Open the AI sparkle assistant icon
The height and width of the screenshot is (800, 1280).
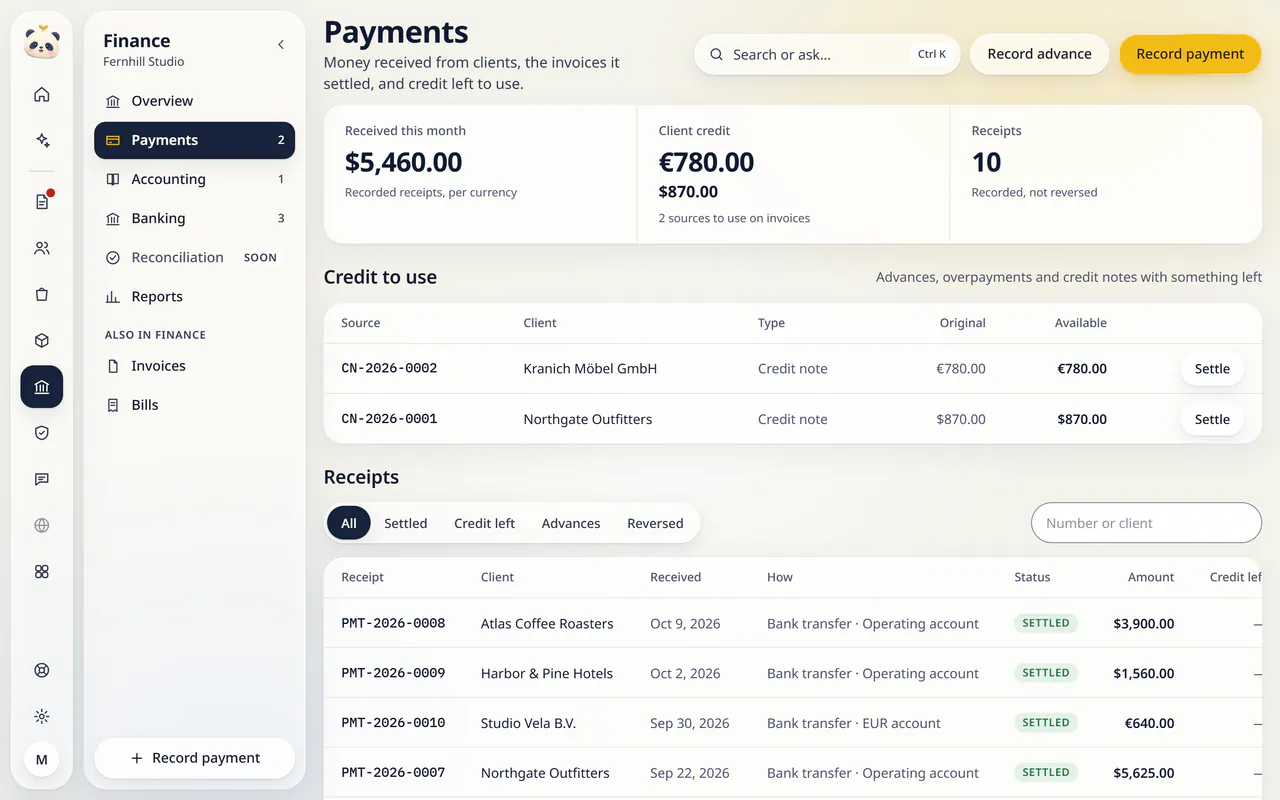pyautogui.click(x=42, y=141)
